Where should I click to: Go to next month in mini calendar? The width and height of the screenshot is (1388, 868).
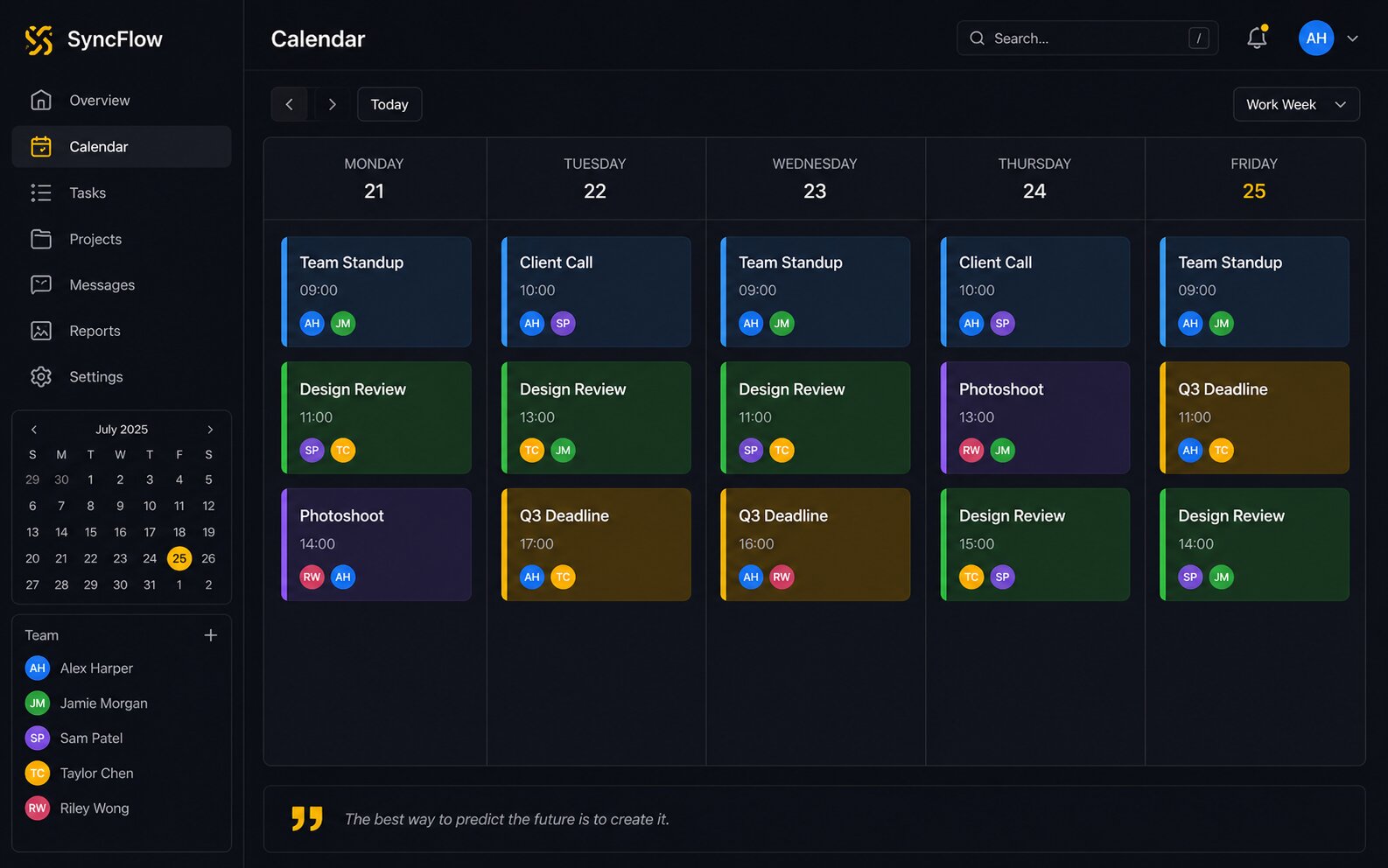[210, 429]
